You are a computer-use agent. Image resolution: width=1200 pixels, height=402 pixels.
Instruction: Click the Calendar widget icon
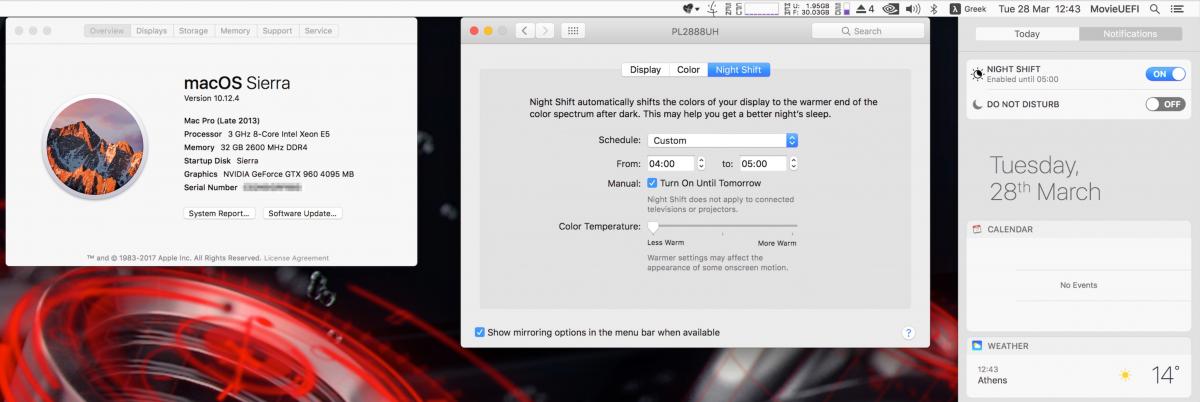(977, 229)
